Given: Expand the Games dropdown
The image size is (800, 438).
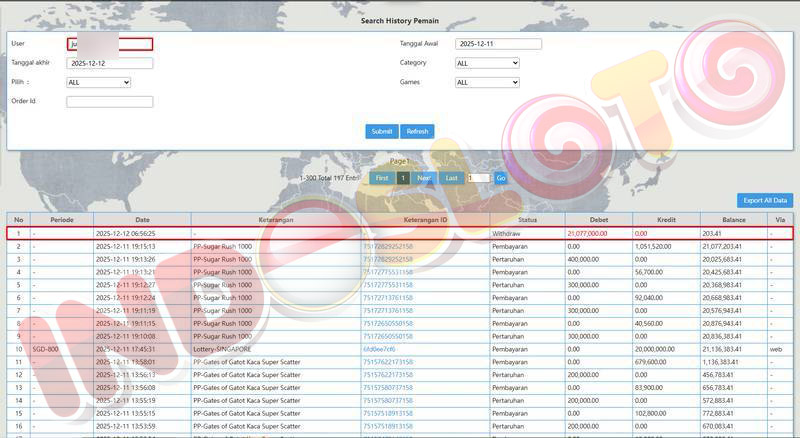Looking at the screenshot, I should (487, 82).
